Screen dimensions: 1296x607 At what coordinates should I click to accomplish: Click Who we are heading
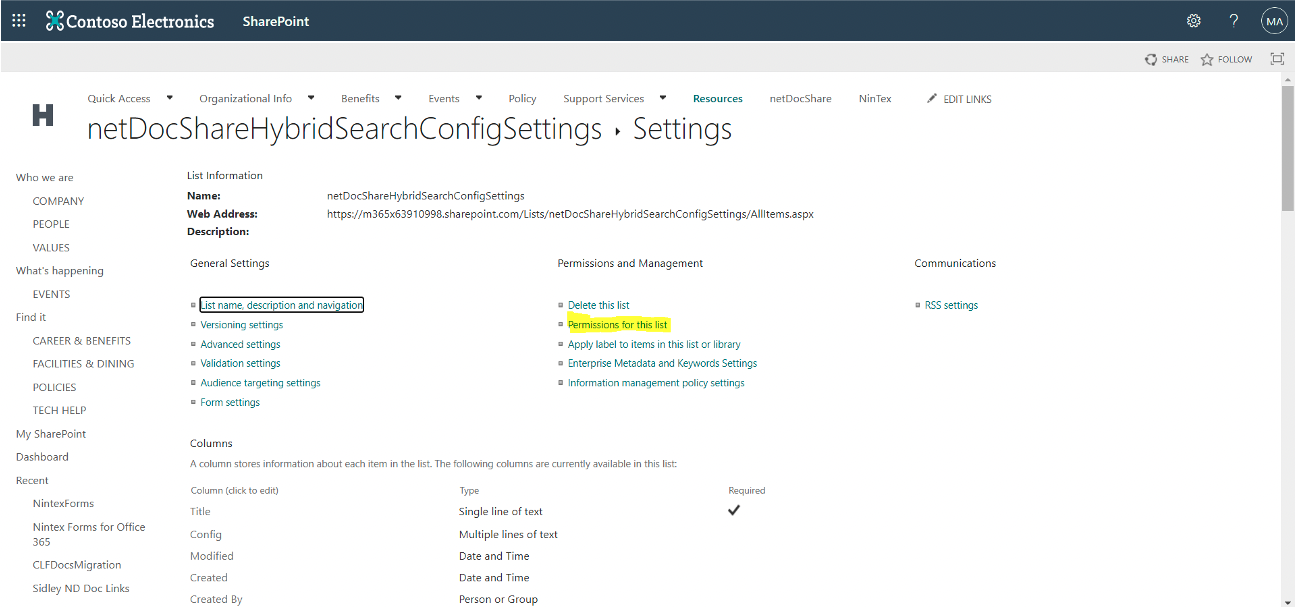click(x=44, y=178)
